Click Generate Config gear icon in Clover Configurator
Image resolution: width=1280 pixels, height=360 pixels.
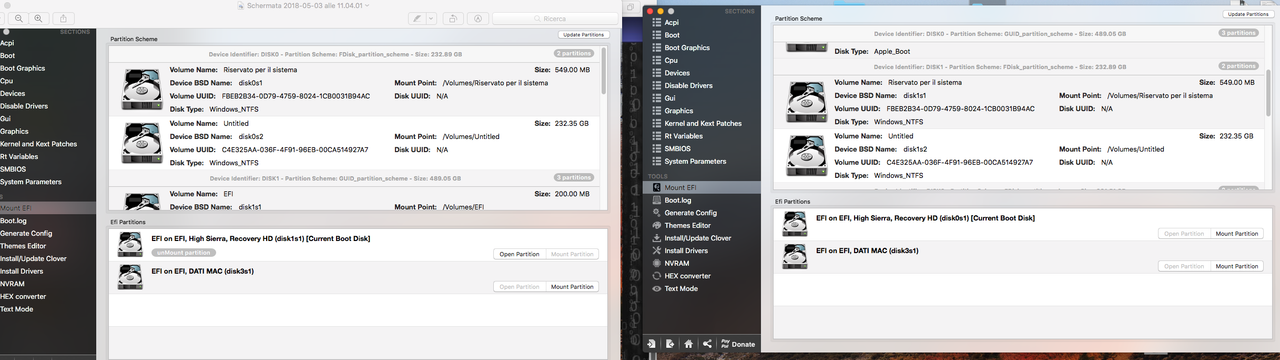(x=657, y=213)
